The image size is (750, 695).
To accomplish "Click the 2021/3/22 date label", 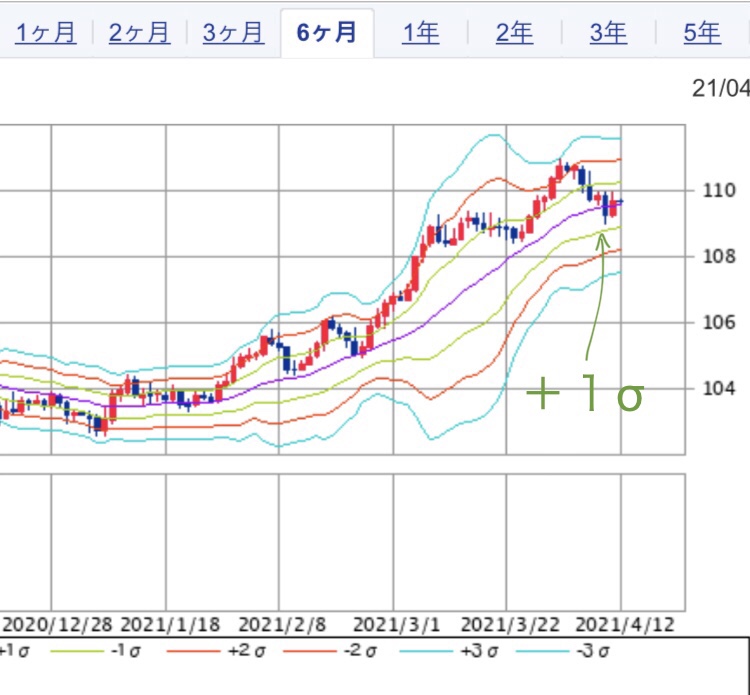I will click(510, 625).
